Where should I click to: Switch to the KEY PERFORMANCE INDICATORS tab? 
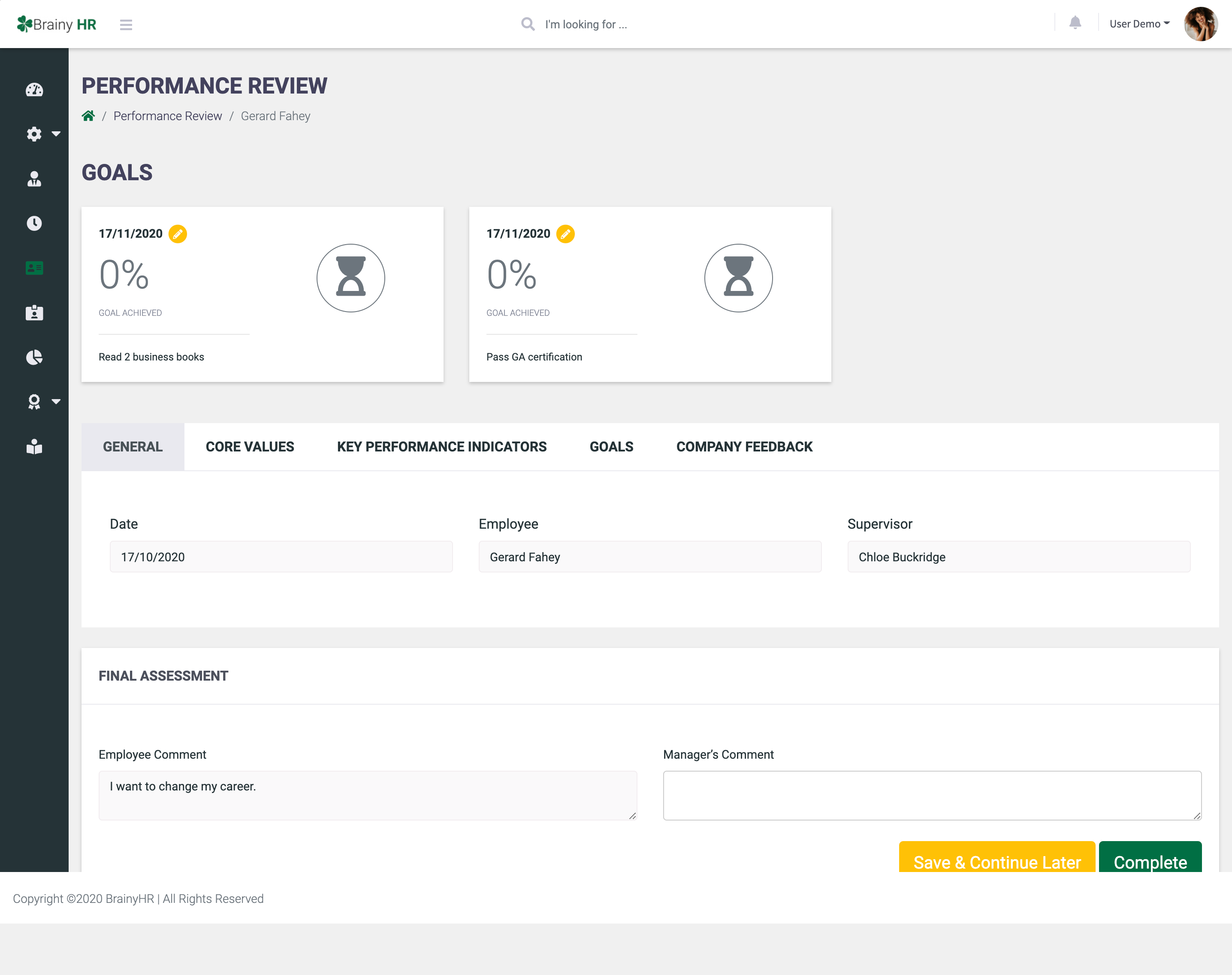[442, 447]
